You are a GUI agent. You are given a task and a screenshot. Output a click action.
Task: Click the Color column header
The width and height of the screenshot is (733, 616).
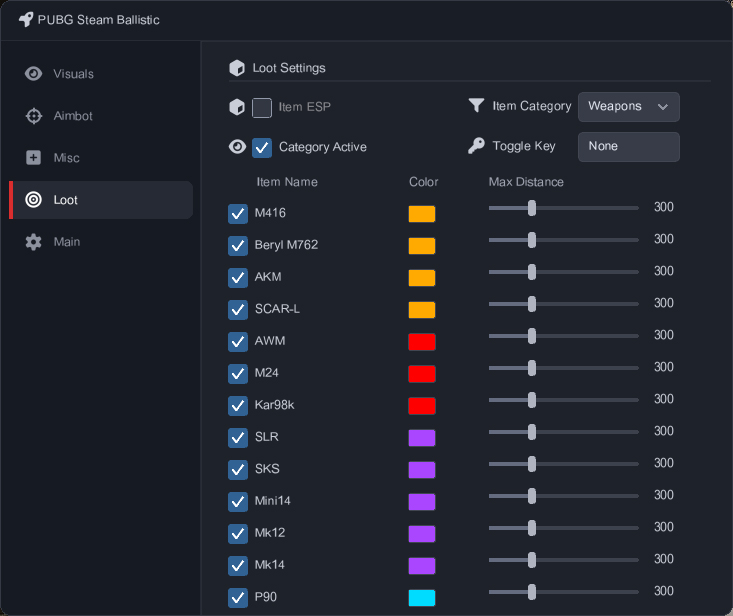tap(424, 182)
